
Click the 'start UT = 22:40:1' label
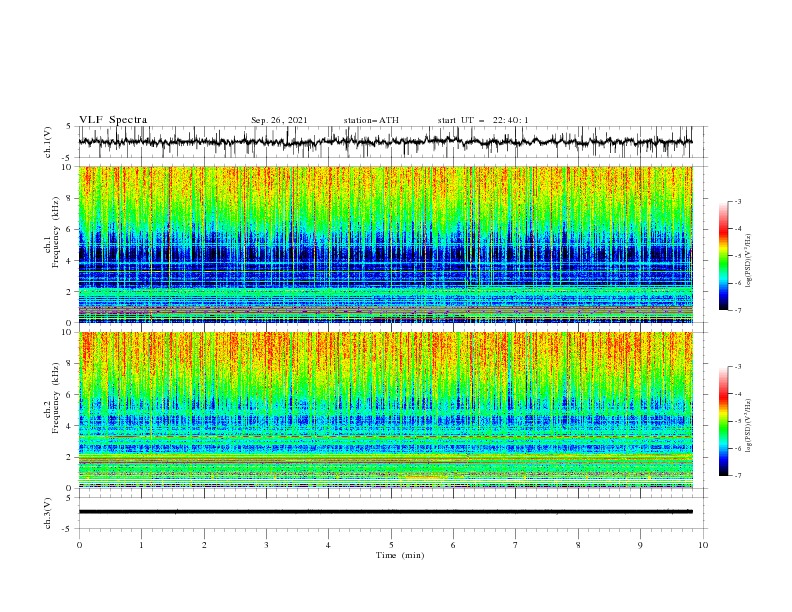483,120
